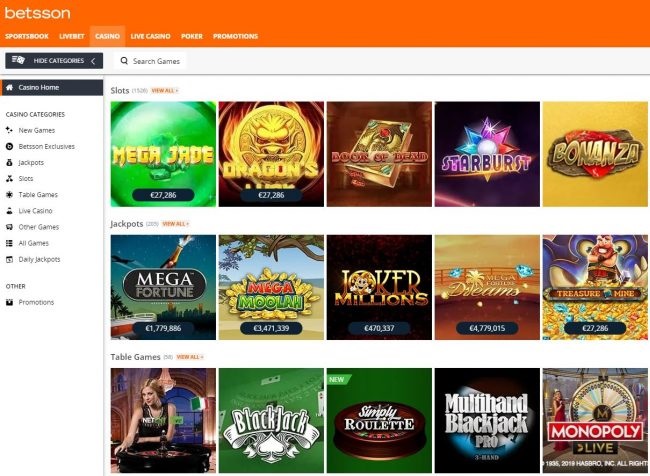The image size is (650, 476).
Task: Open the Daily Jackpots category
Action: [39, 259]
